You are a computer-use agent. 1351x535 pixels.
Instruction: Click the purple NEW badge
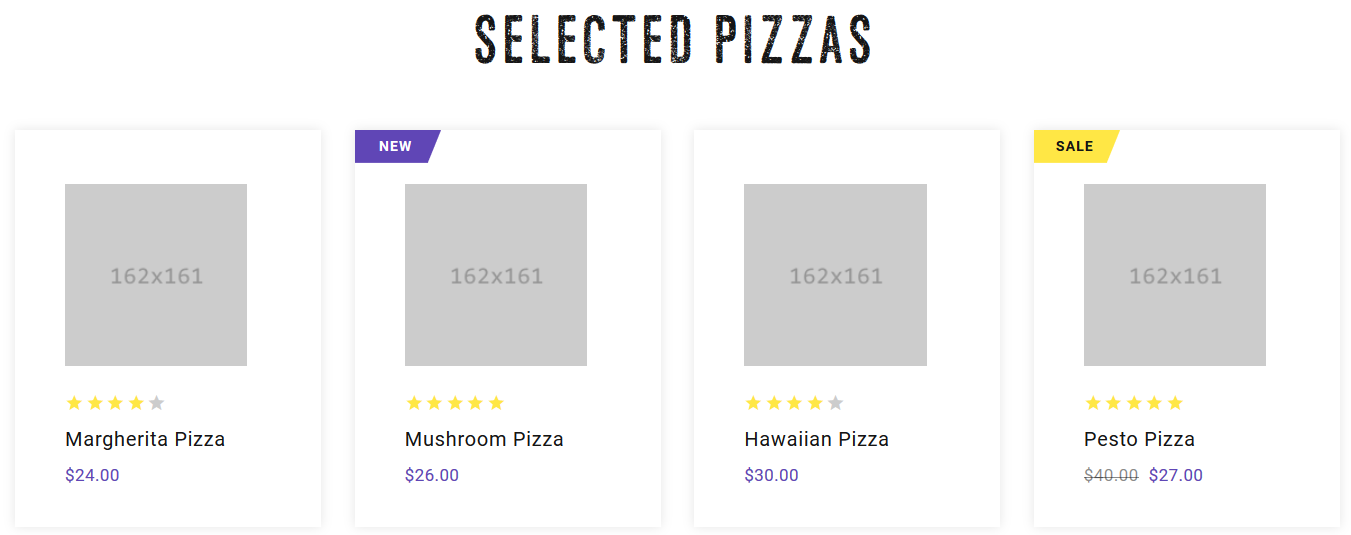click(396, 146)
